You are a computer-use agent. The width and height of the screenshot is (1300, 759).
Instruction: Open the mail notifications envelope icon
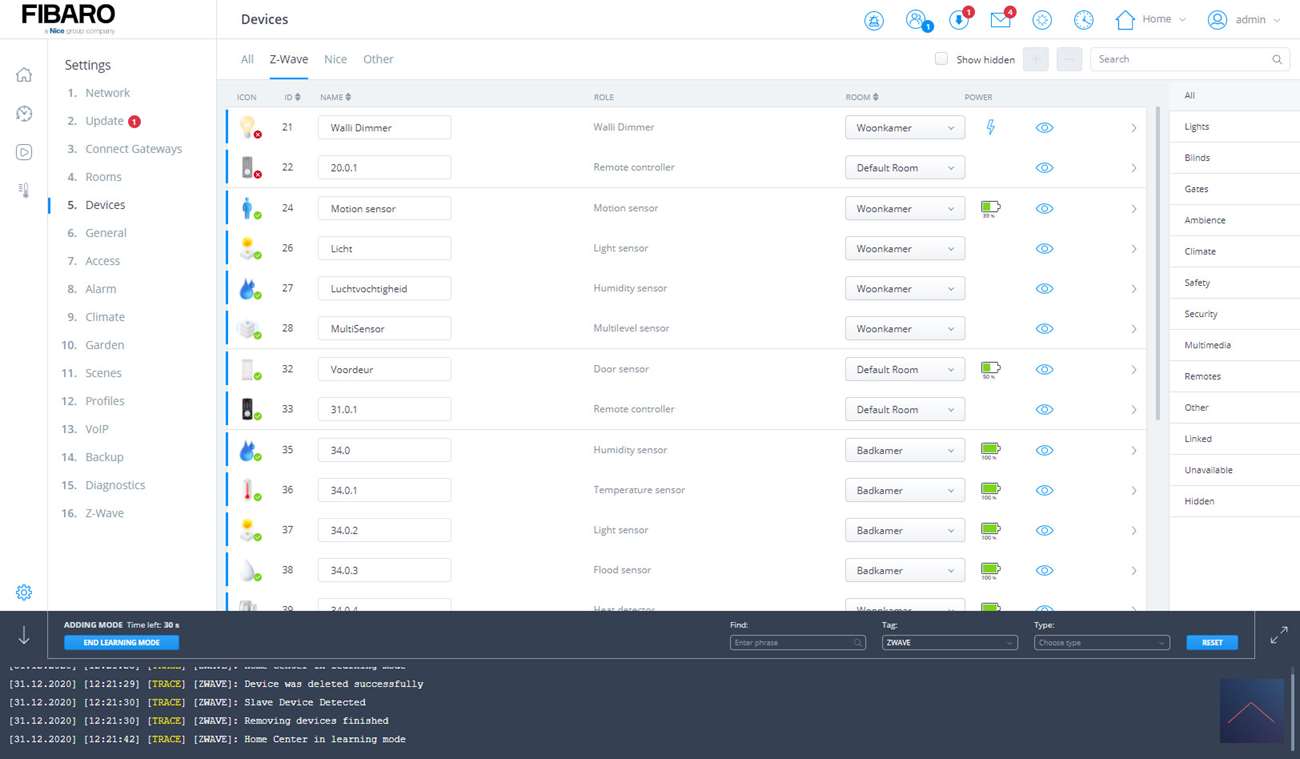[1000, 20]
